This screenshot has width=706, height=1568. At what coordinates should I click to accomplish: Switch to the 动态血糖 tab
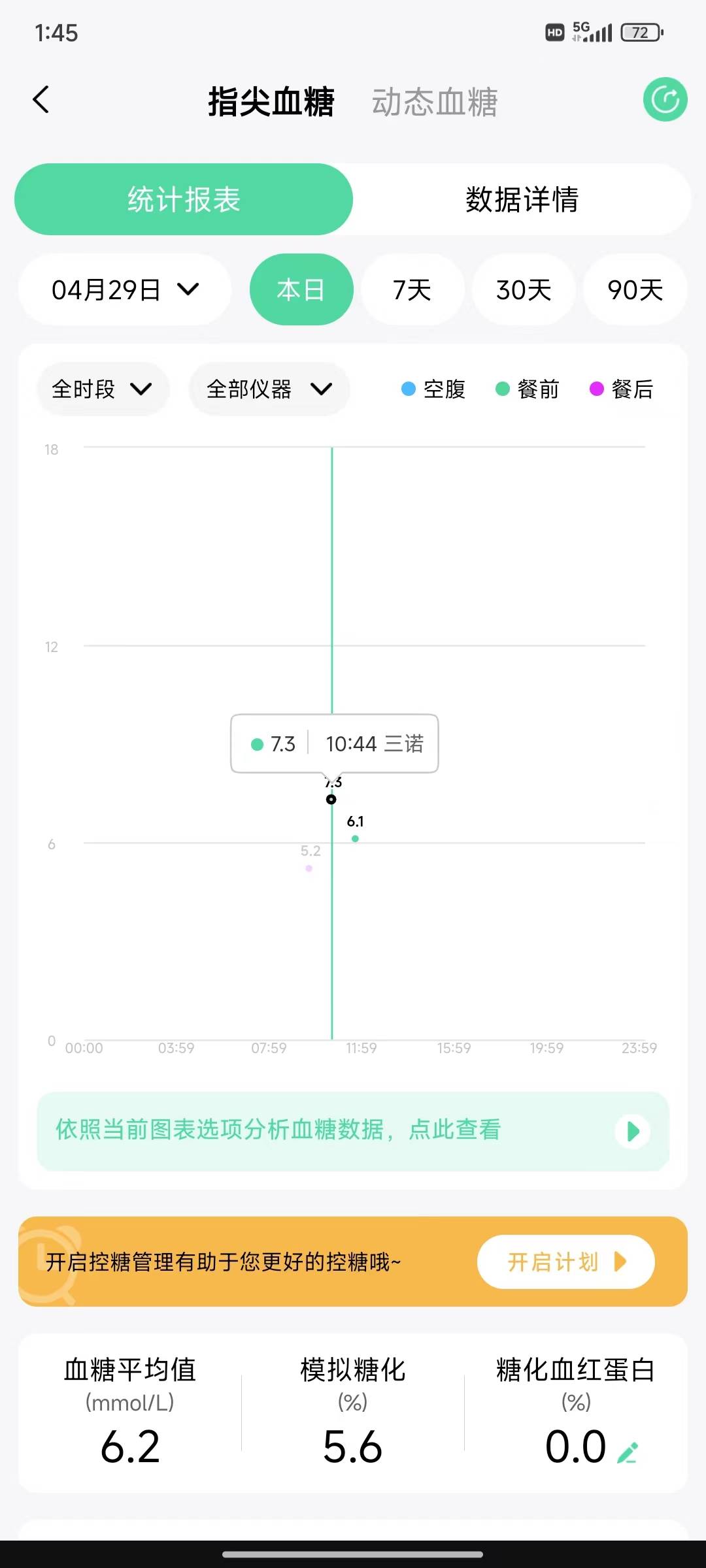(x=435, y=103)
